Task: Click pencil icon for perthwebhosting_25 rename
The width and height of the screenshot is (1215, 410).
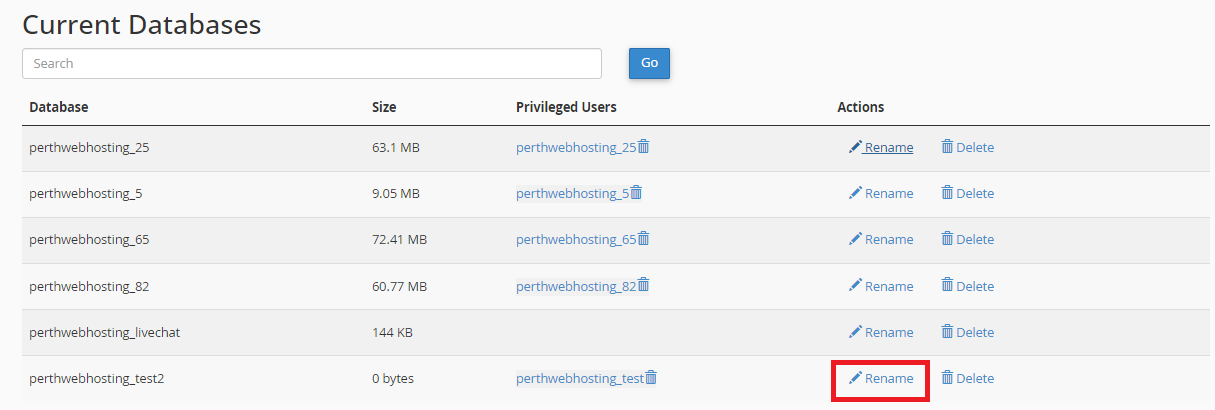Action: coord(855,147)
